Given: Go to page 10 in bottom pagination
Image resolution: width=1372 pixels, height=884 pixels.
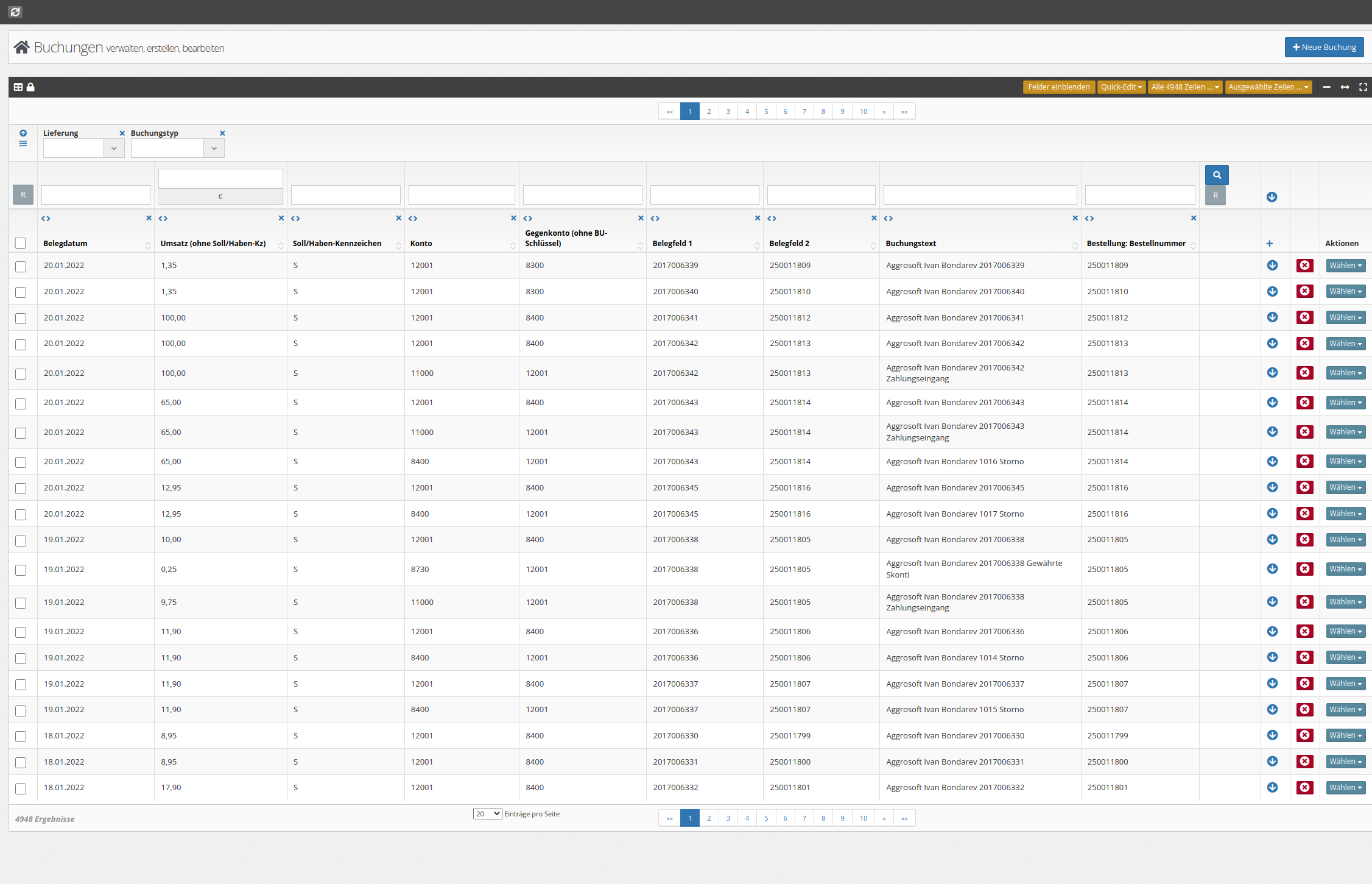Looking at the screenshot, I should point(863,818).
